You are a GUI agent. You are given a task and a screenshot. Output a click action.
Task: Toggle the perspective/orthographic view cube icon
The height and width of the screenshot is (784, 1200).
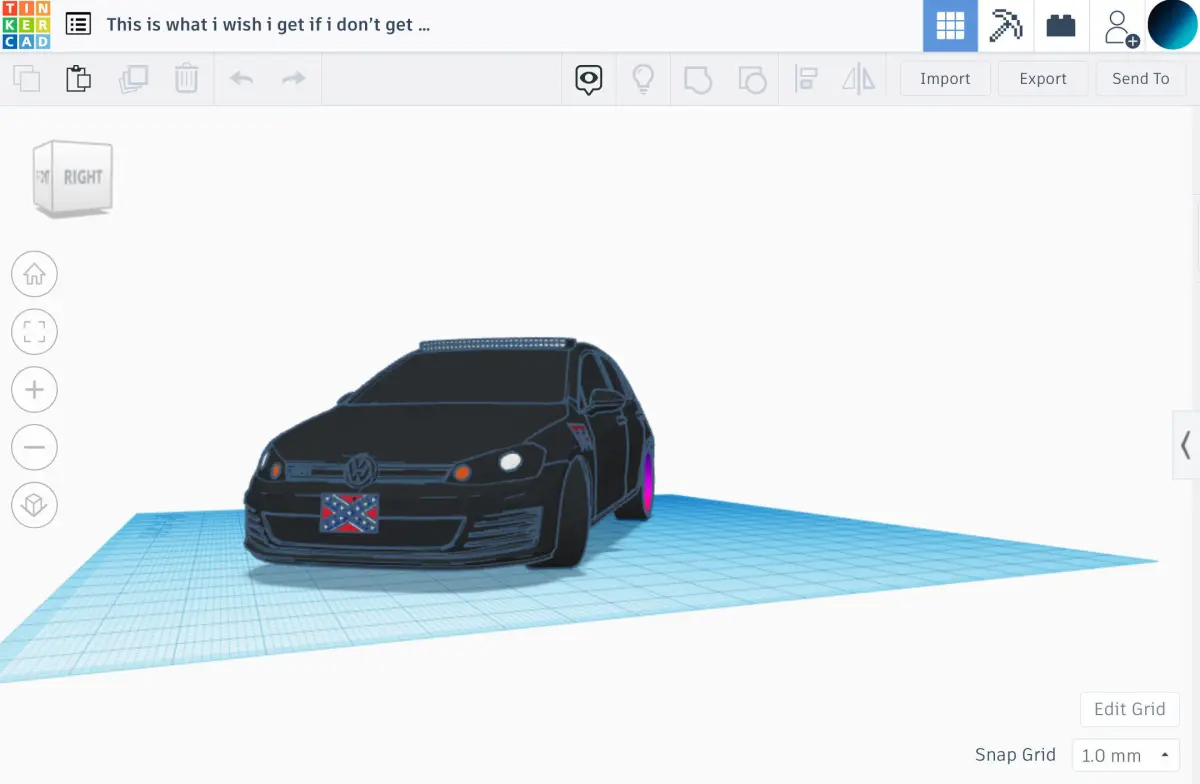[34, 506]
